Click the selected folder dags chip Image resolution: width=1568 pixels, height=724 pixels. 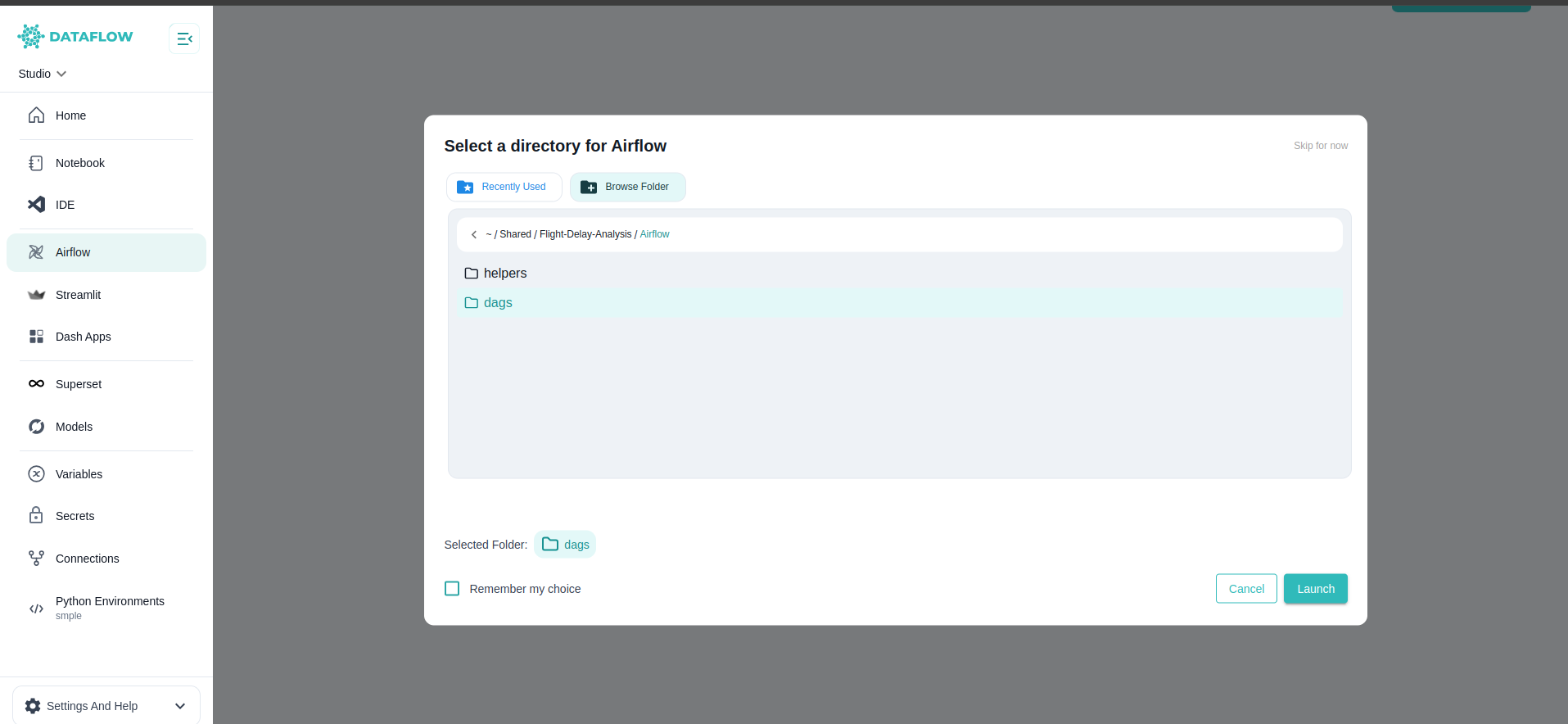(565, 545)
